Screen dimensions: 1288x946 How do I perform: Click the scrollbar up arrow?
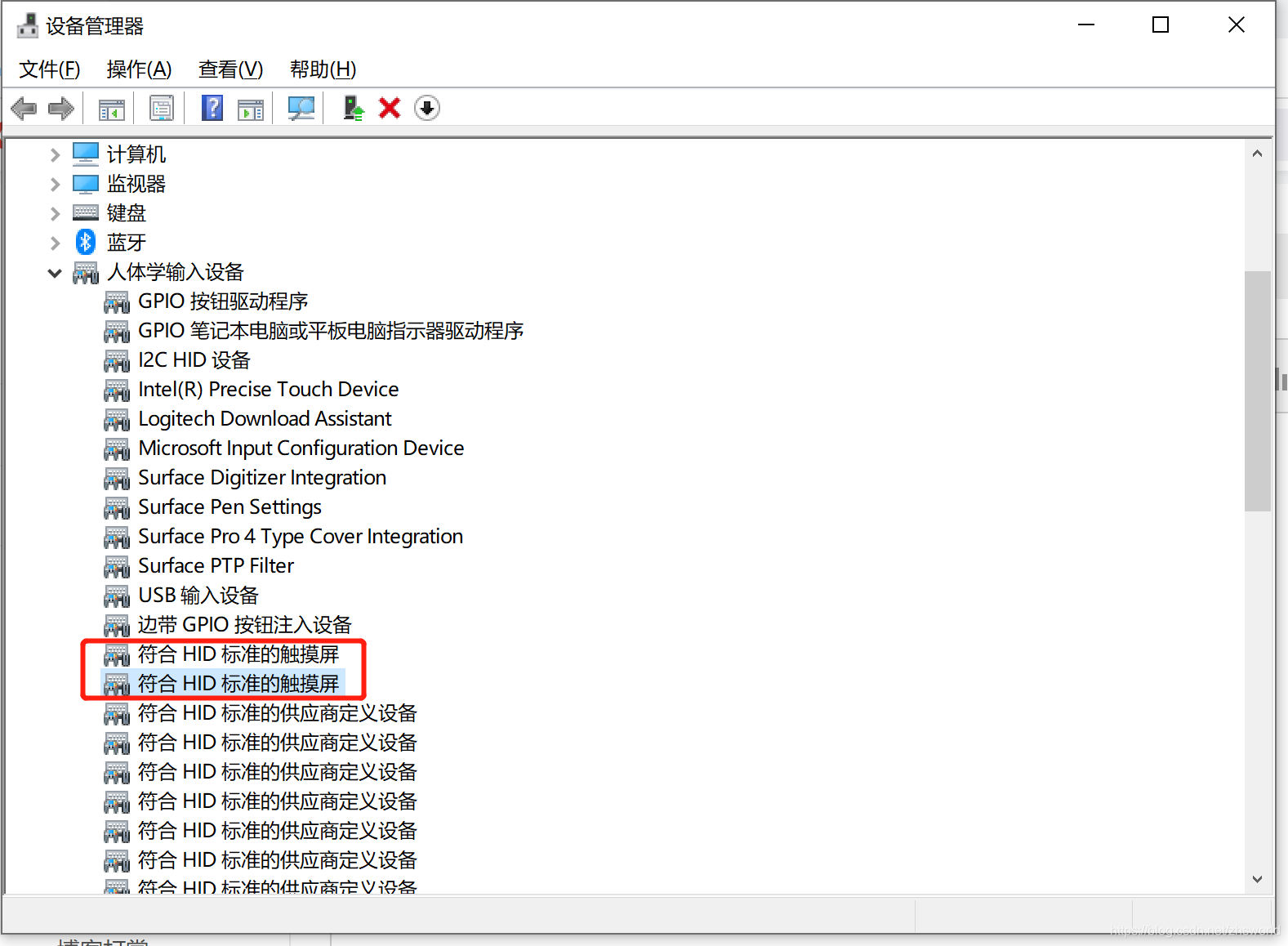point(1258,153)
